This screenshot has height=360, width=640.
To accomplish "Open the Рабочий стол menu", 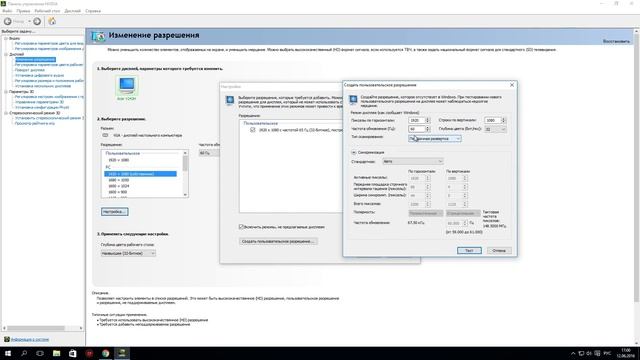I will pos(47,11).
